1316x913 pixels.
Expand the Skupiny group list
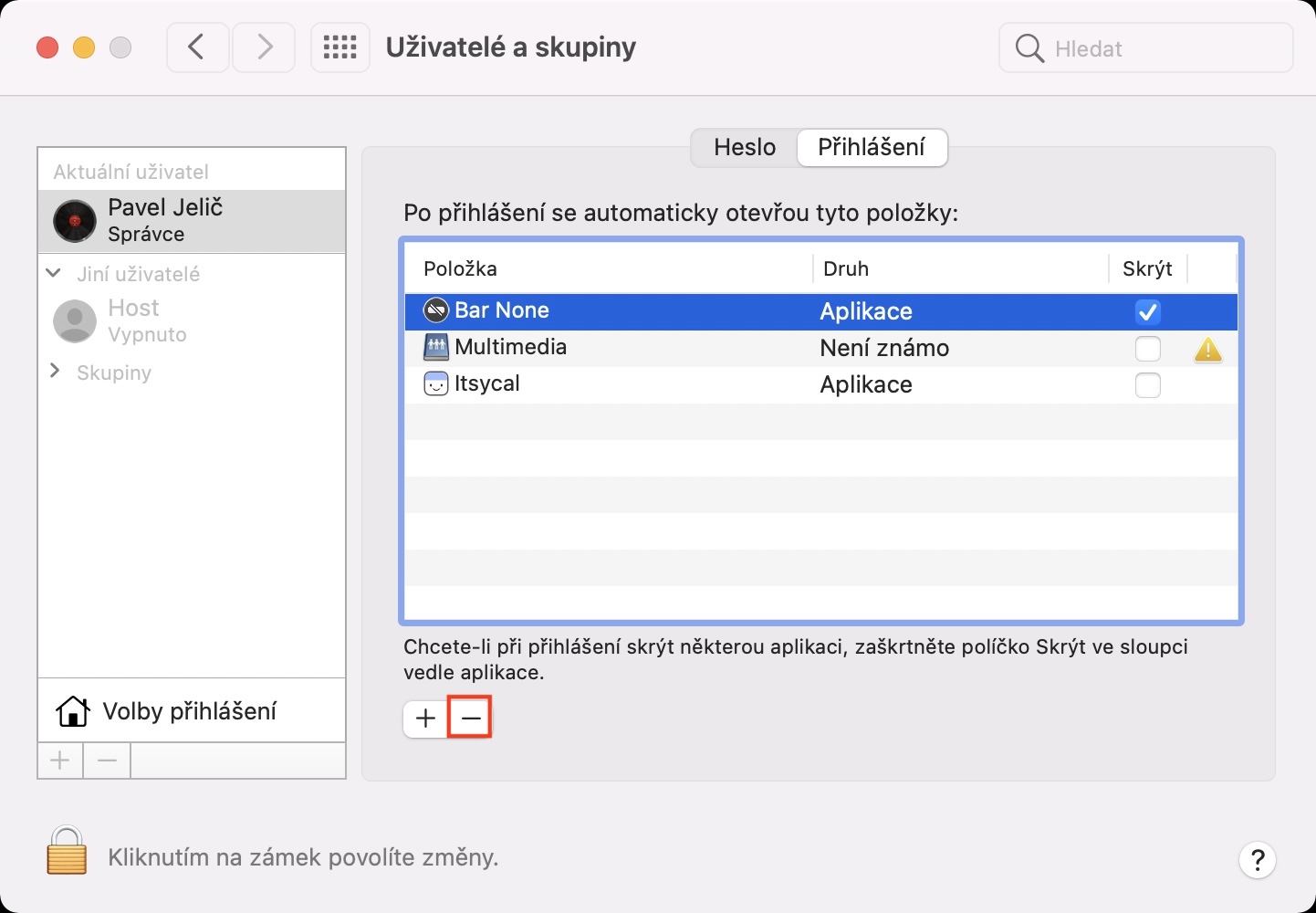pos(55,371)
